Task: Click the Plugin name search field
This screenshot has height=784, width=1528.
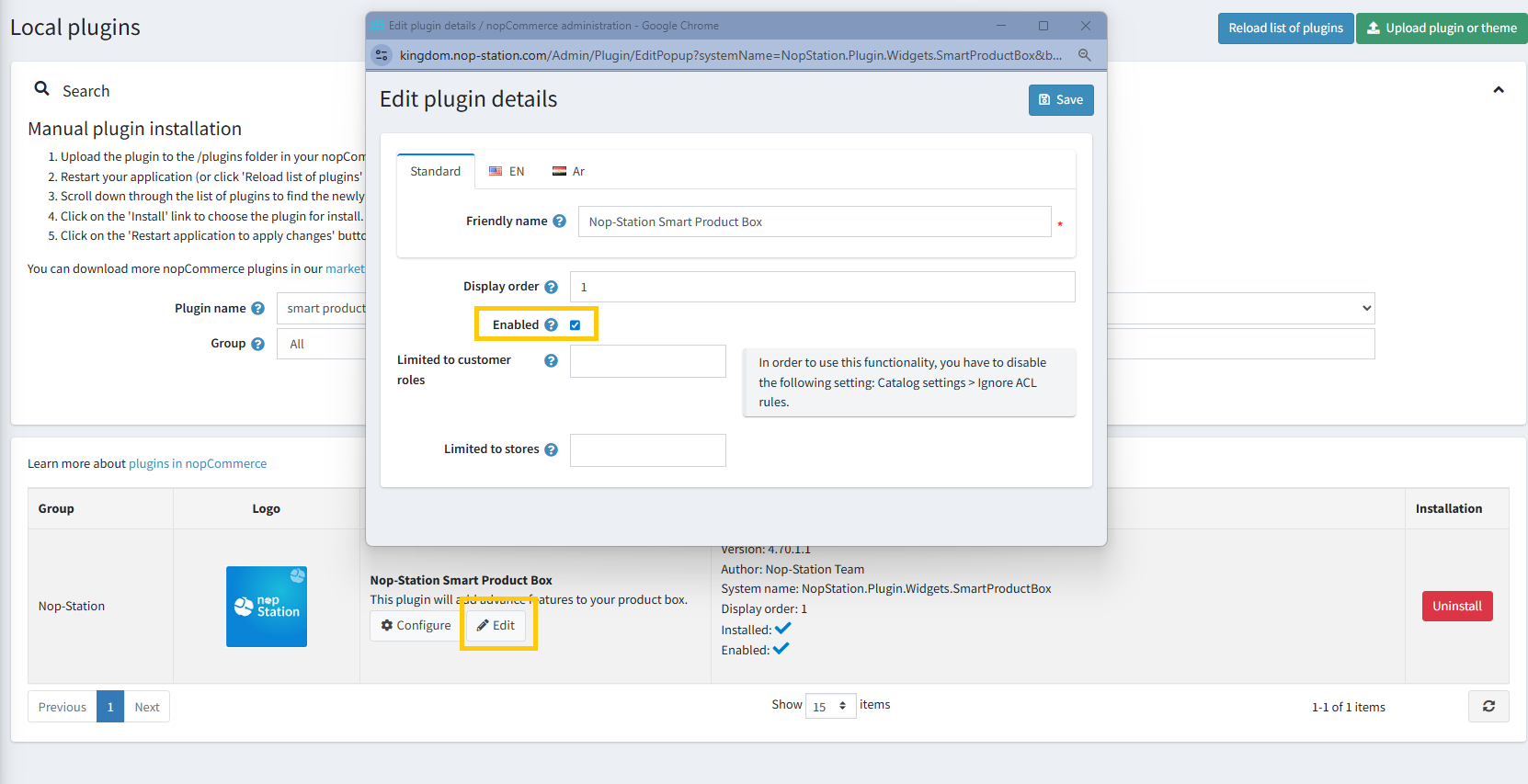Action: [x=322, y=309]
